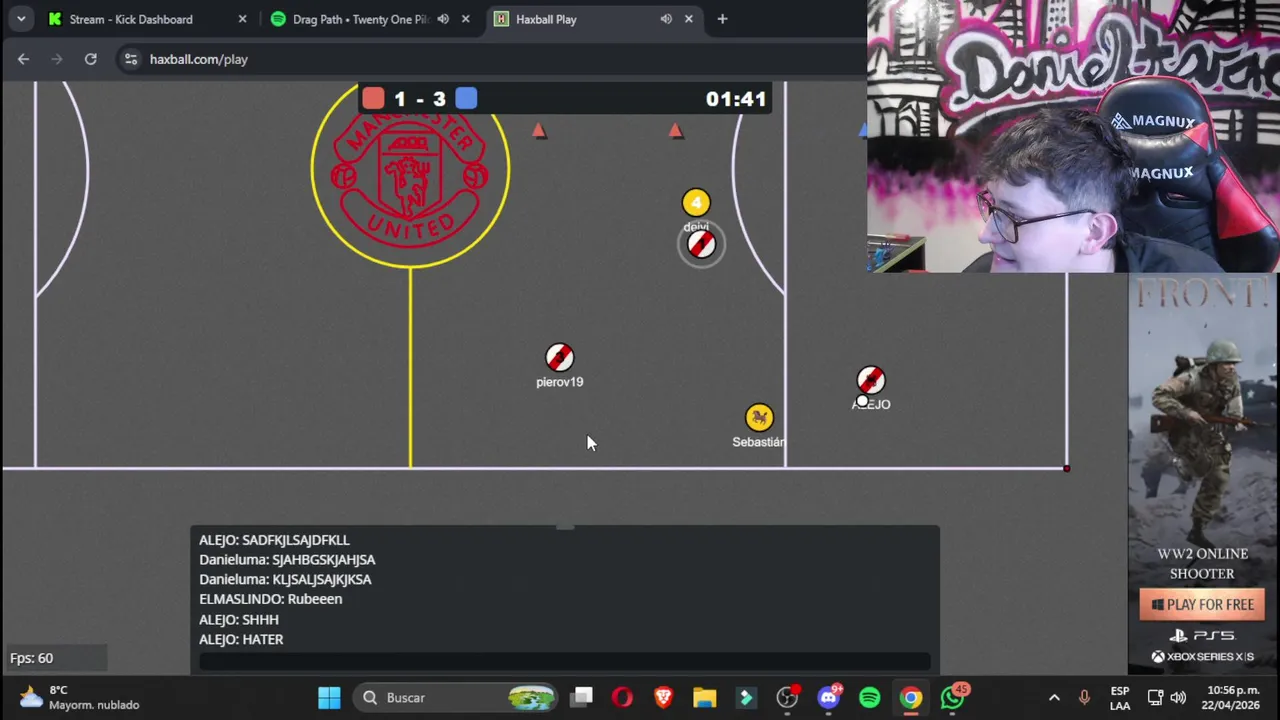Click the blue team color square in scoreboard
This screenshot has width=1280, height=720.
(466, 98)
